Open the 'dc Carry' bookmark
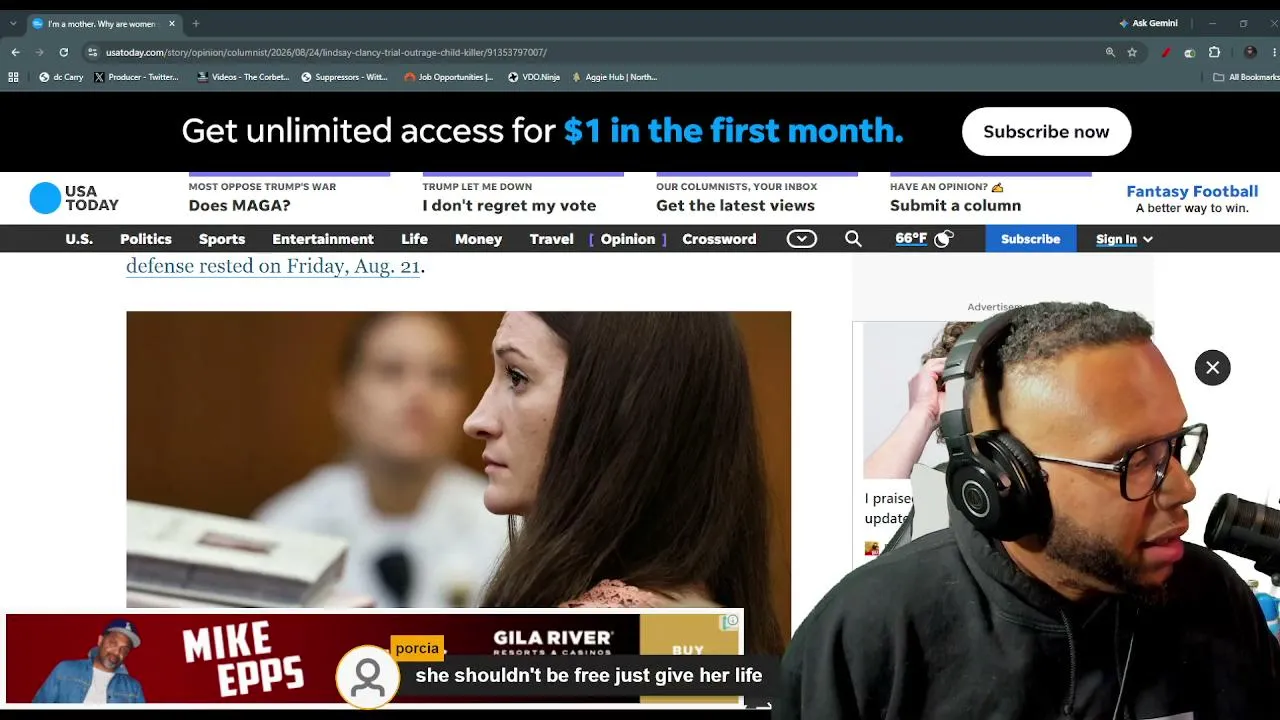1280x720 pixels. pyautogui.click(x=61, y=77)
